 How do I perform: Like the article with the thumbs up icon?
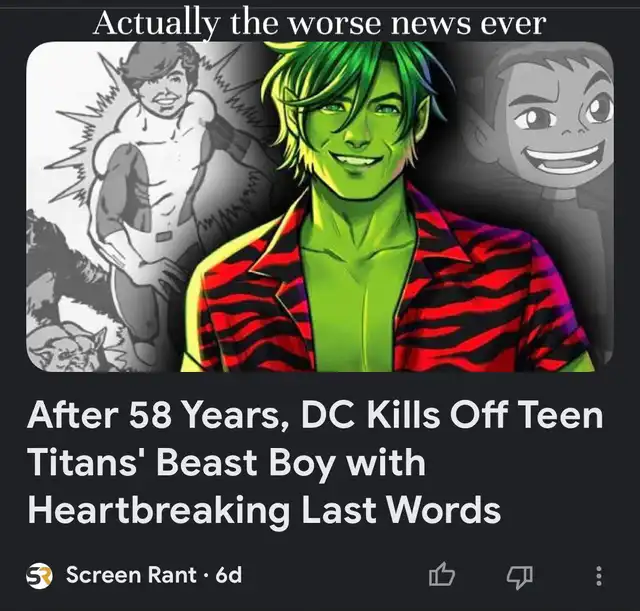click(442, 575)
